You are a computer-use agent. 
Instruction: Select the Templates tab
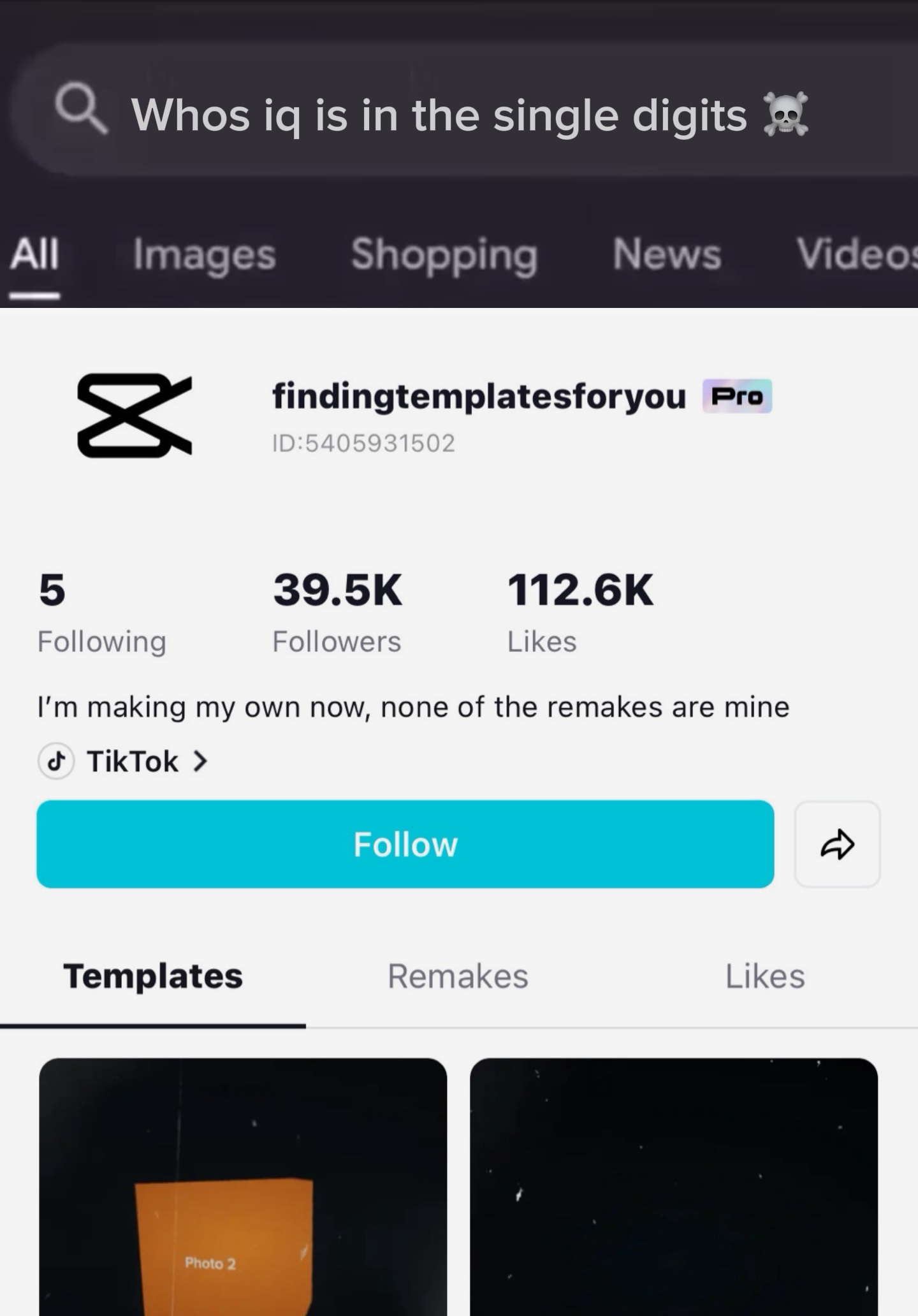(153, 976)
